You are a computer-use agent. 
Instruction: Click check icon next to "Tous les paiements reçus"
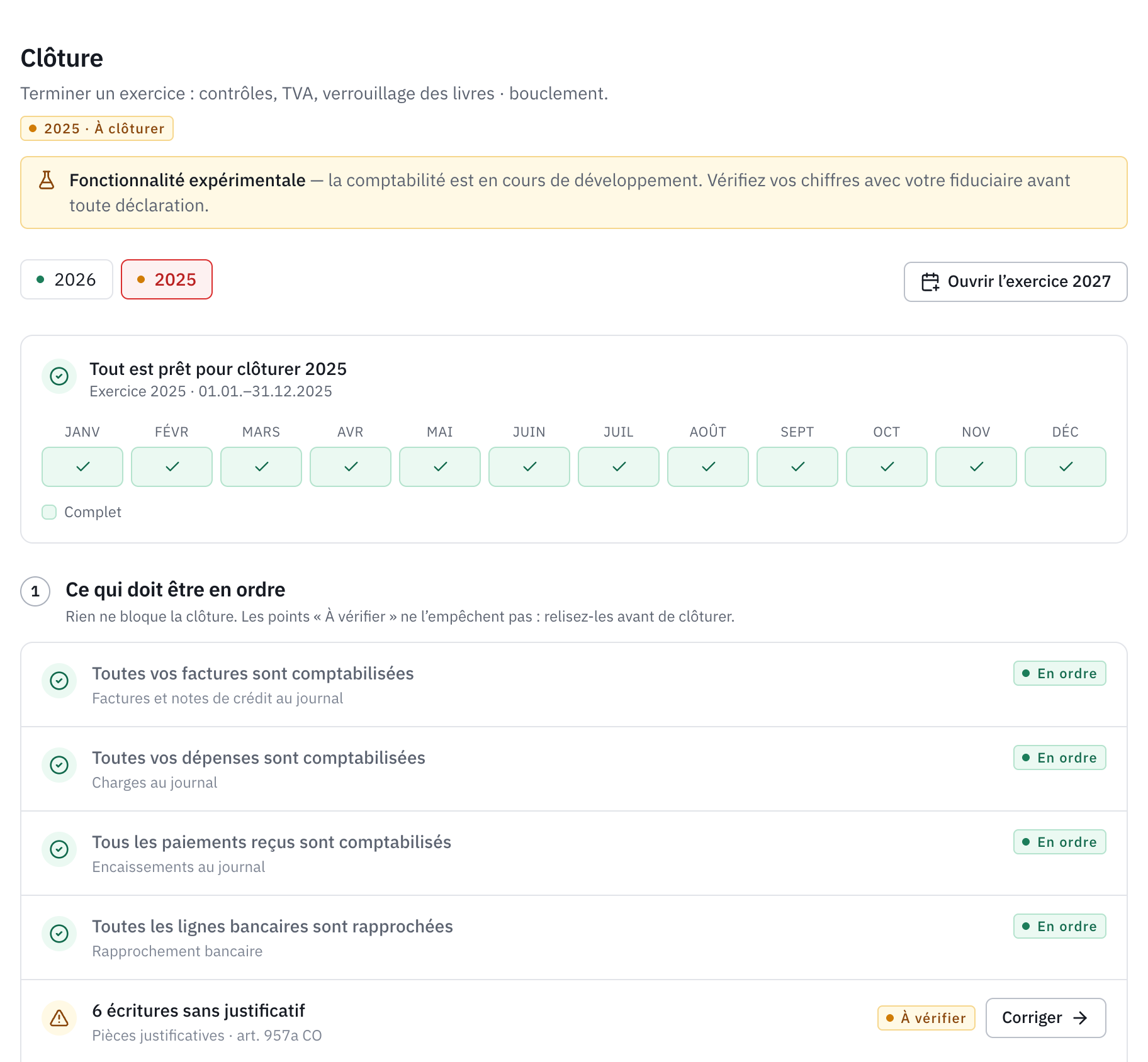pyautogui.click(x=59, y=849)
